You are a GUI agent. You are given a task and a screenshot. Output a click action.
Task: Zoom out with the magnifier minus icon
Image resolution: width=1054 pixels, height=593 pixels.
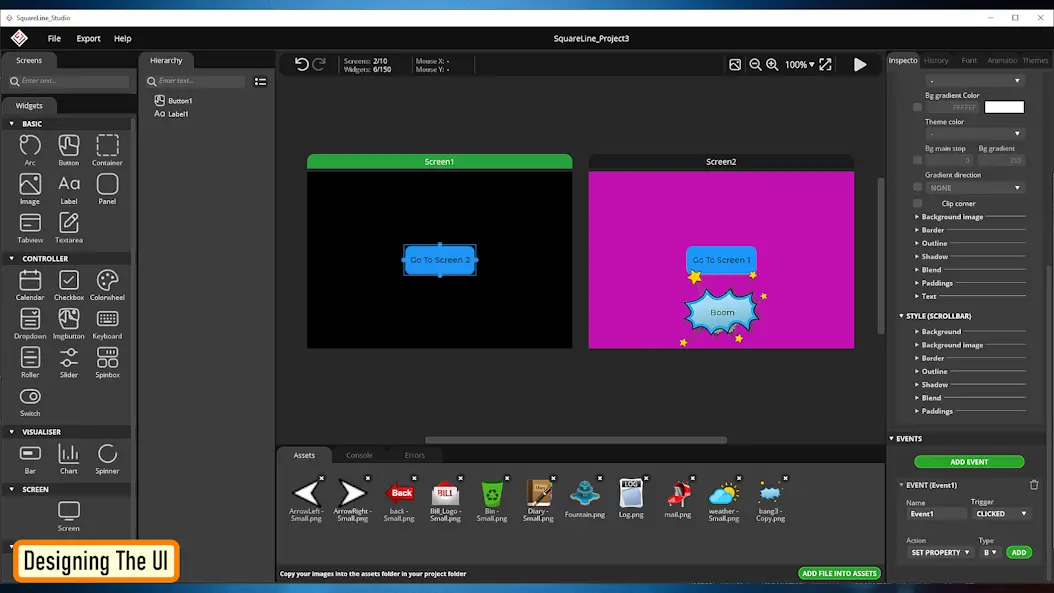click(x=755, y=65)
